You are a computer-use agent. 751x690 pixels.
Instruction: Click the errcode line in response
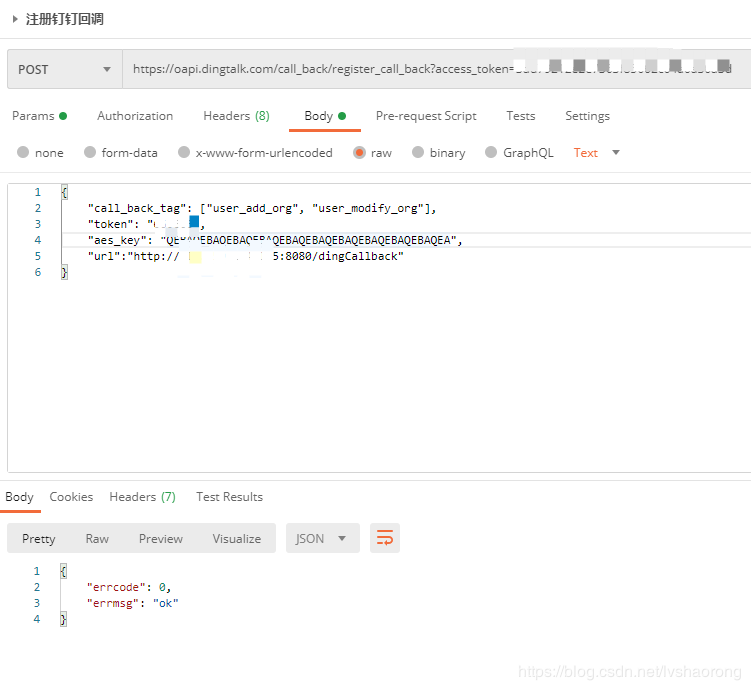pos(129,587)
